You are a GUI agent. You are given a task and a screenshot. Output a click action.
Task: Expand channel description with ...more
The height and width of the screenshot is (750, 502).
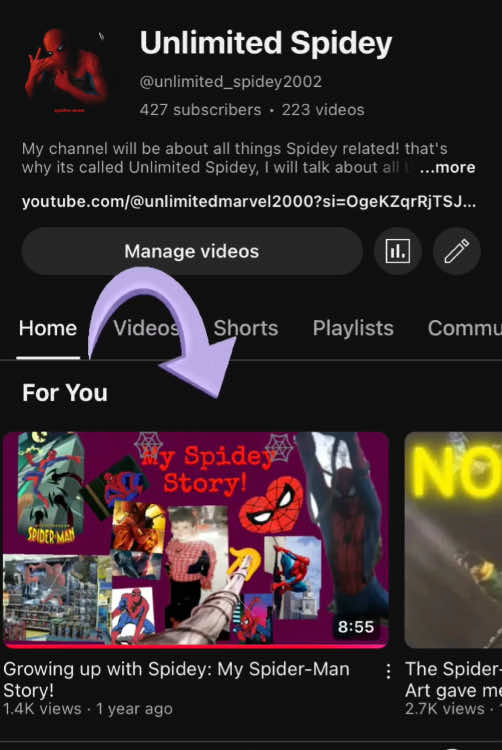447,167
